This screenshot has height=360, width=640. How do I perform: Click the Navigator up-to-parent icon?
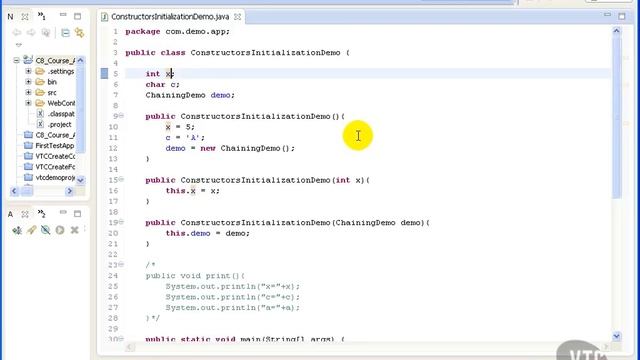[x=46, y=33]
